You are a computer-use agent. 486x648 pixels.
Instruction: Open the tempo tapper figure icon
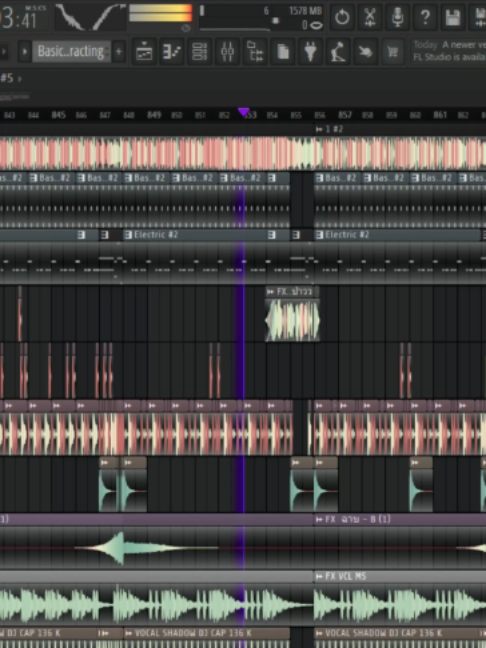(x=338, y=52)
